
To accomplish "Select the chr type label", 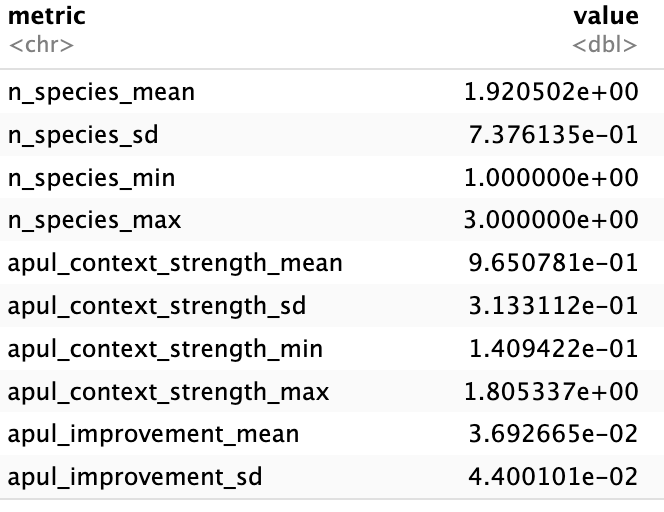I will [40, 46].
